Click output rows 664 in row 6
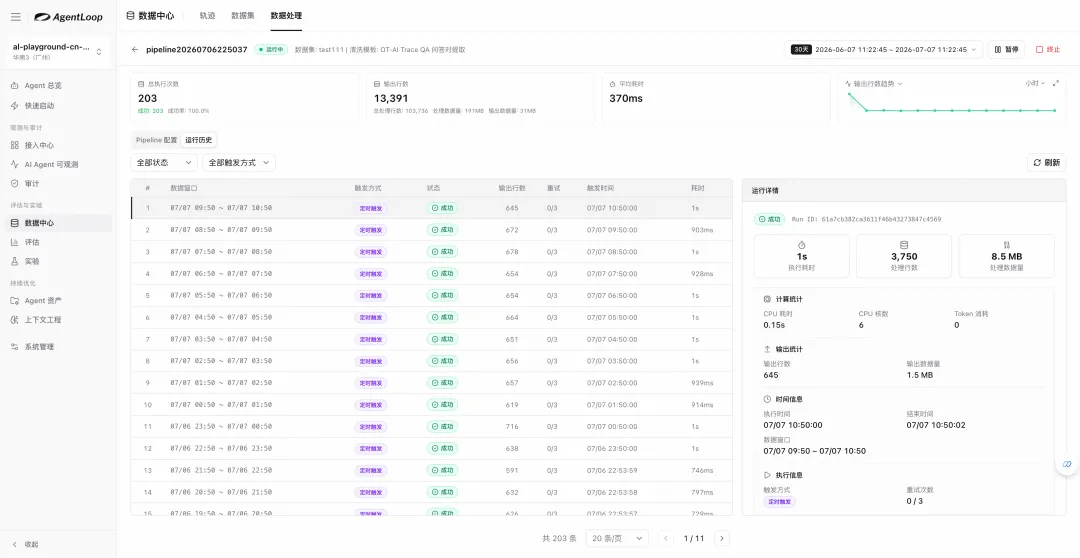Screen dimensions: 1080x558 [512, 318]
